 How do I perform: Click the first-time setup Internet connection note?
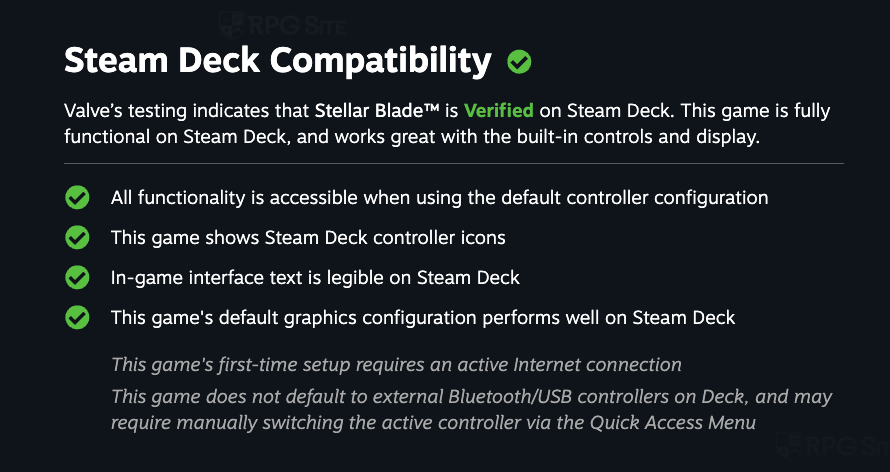(396, 364)
